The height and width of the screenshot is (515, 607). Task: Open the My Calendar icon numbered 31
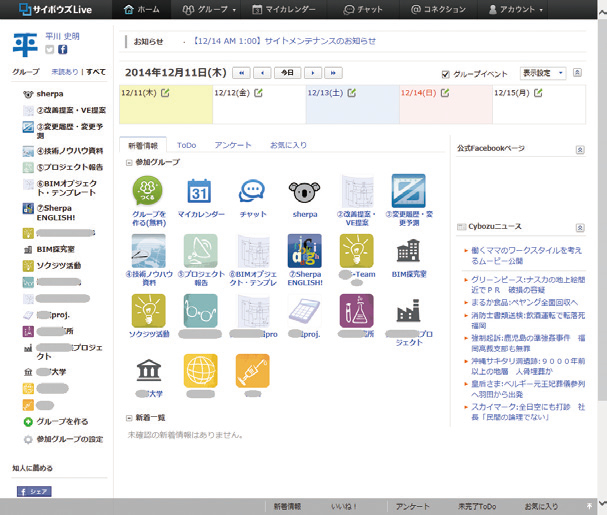point(200,191)
